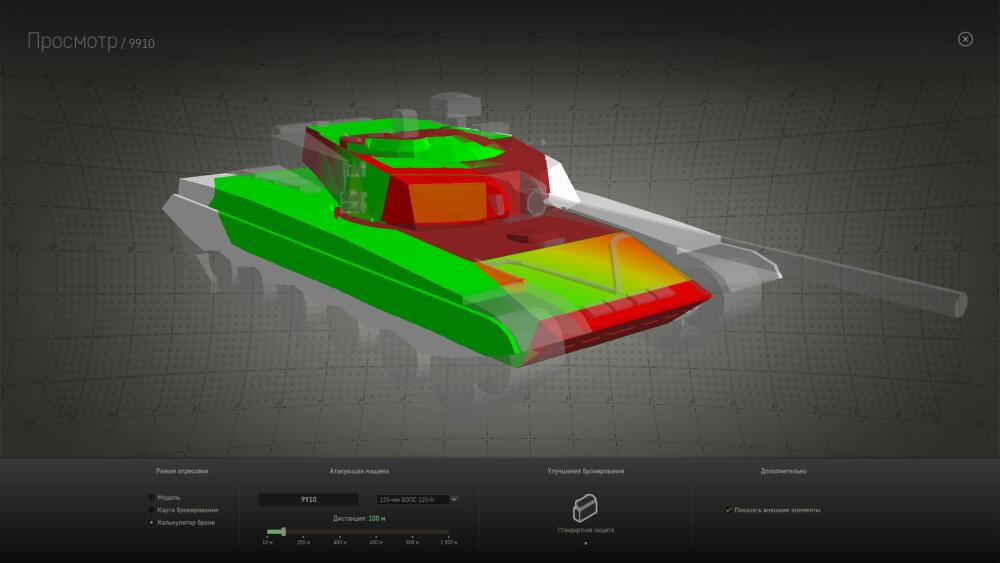Click the Дистанция: 100 м label
1000x563 pixels.
[359, 518]
